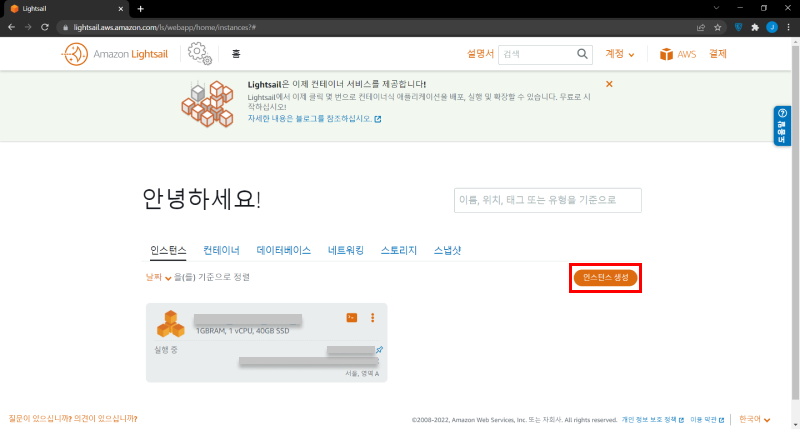Expand the Chrome tab search chevron
800x430 pixels.
(x=716, y=8)
